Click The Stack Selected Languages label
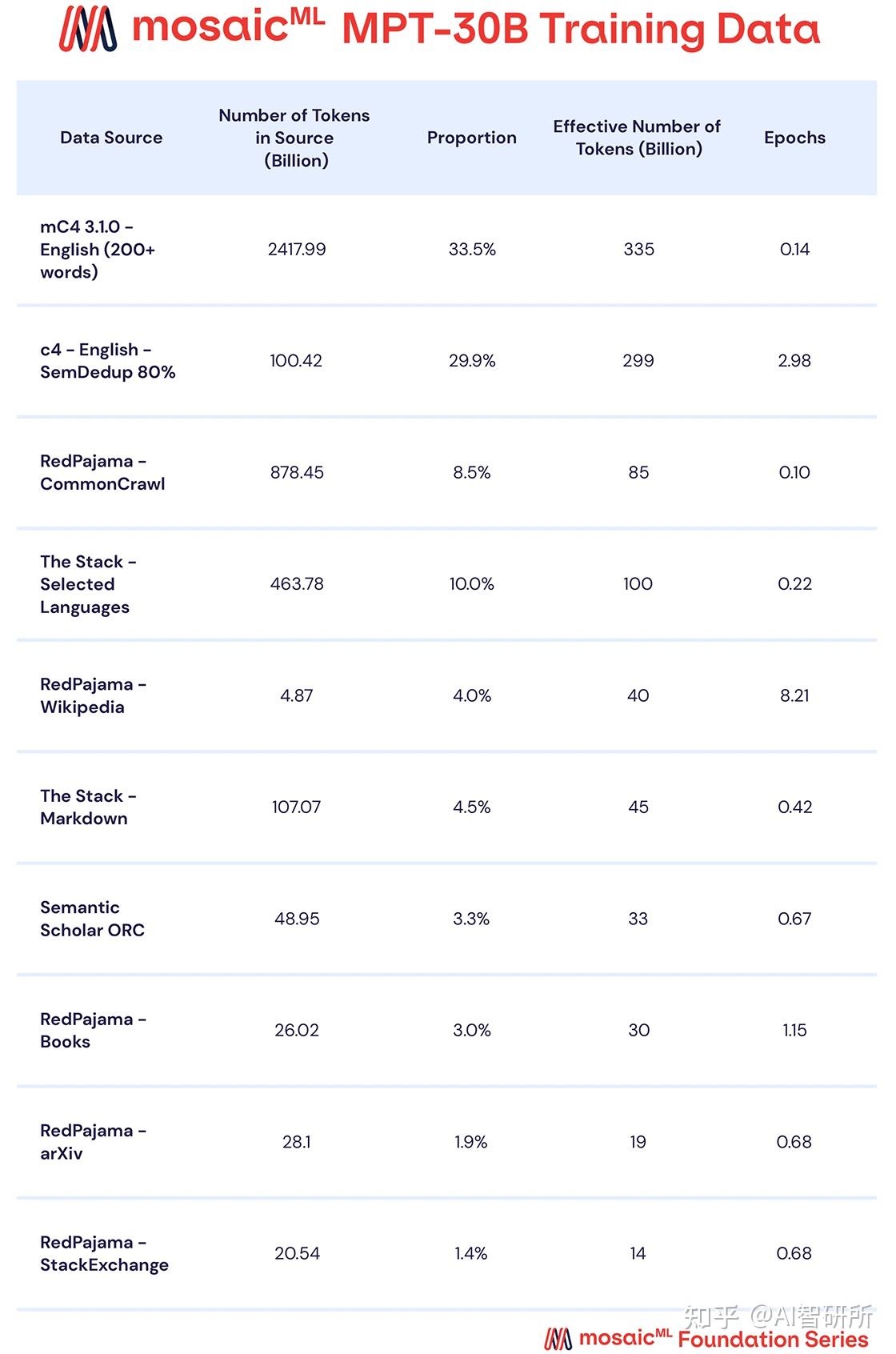The width and height of the screenshot is (896, 1354). click(87, 584)
